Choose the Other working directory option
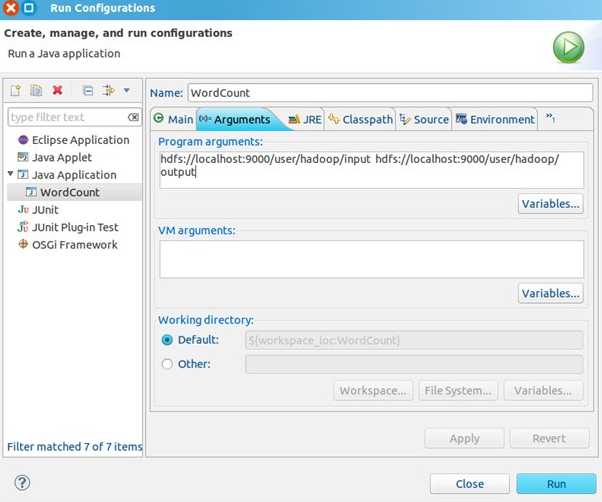 [167, 364]
